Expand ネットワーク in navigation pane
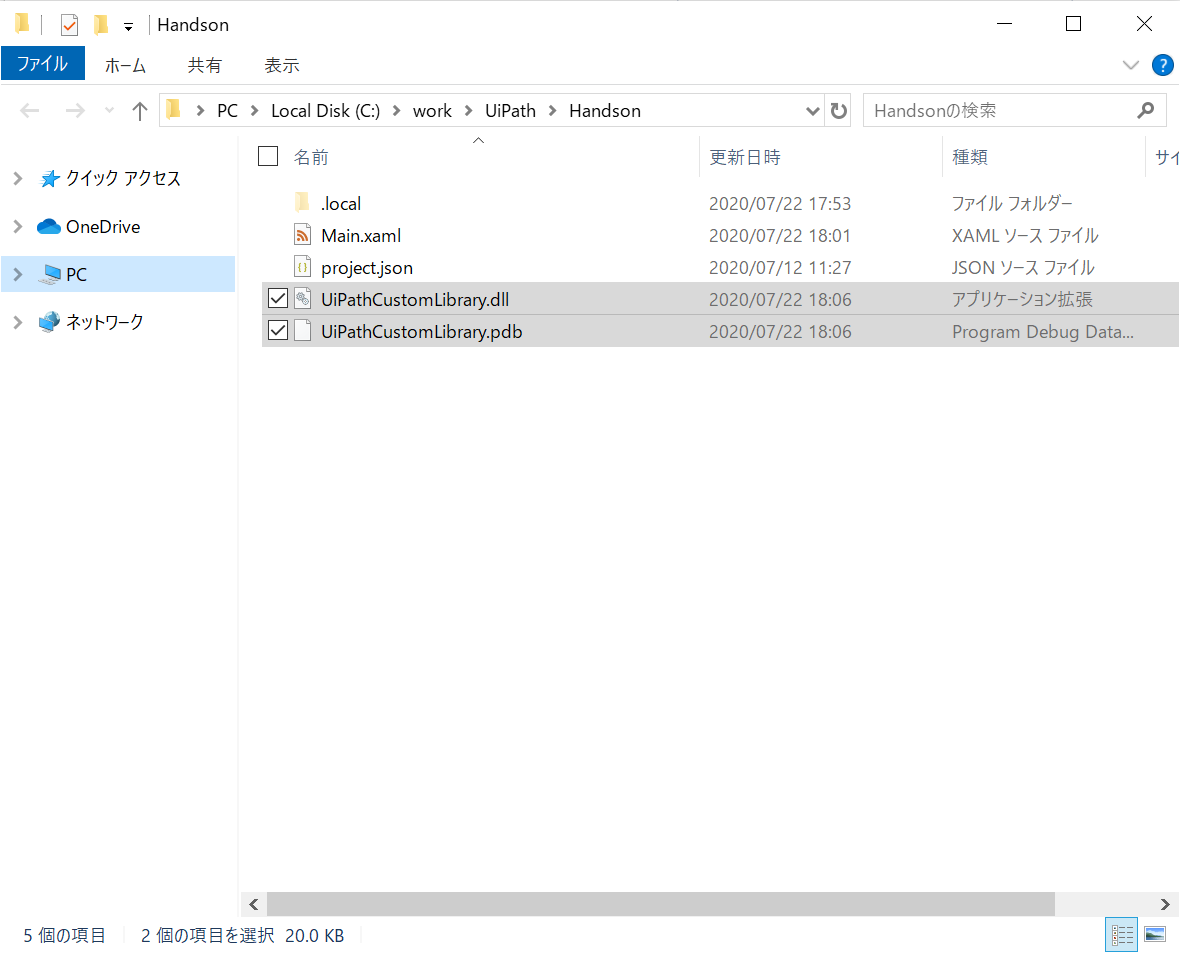The height and width of the screenshot is (953, 1180). (x=18, y=322)
